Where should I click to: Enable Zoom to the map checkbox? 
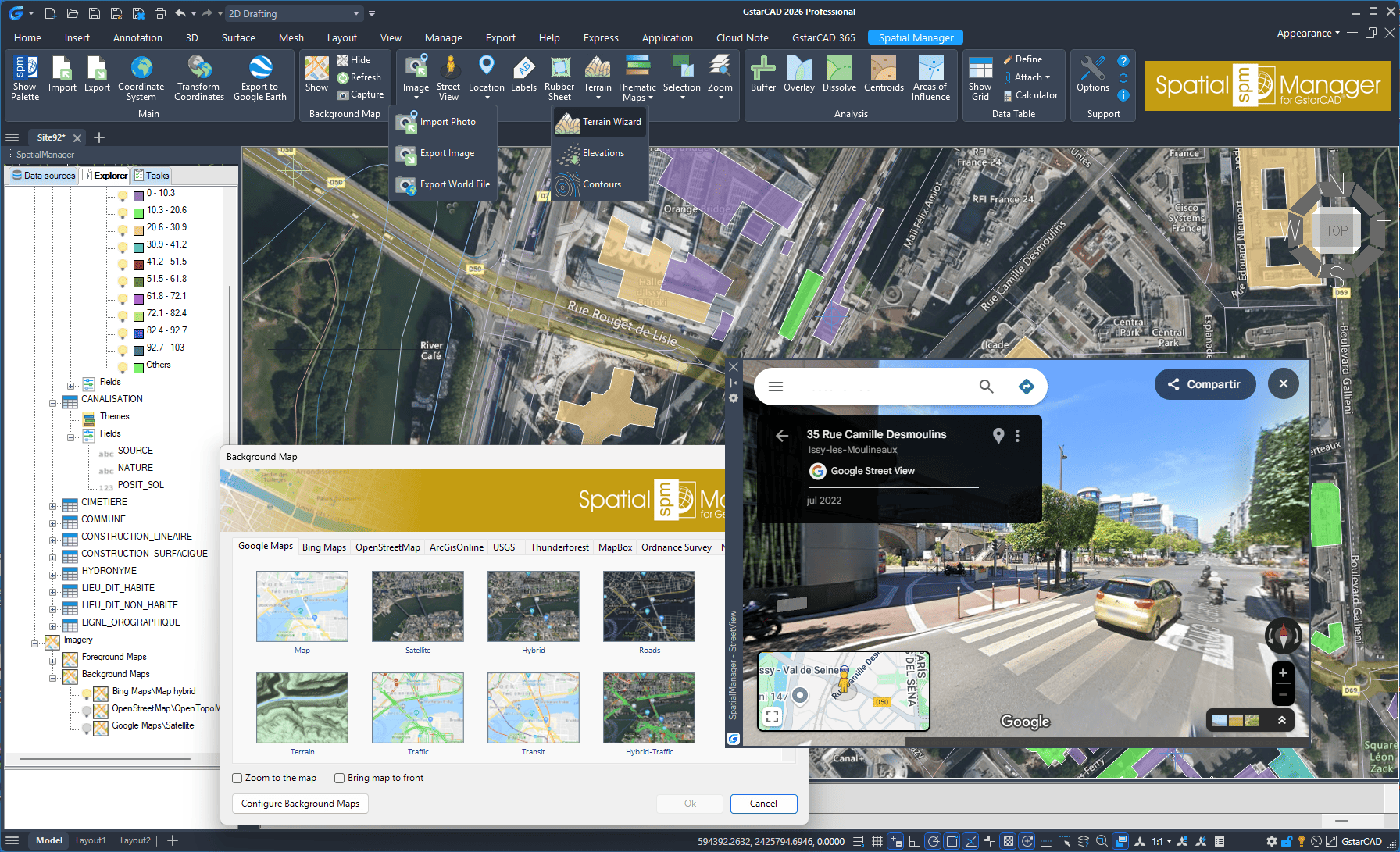pyautogui.click(x=237, y=778)
